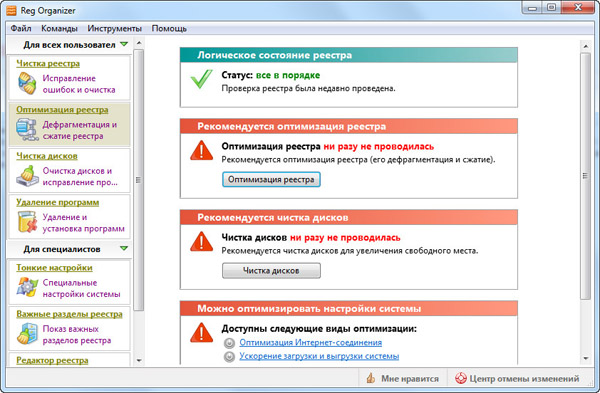Maximize the Reg Organizer window
Screen dimensions: 600x393
coord(551,8)
